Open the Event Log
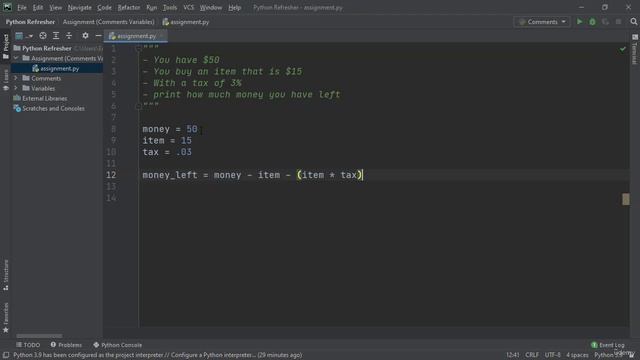The width and height of the screenshot is (640, 360). (x=608, y=345)
